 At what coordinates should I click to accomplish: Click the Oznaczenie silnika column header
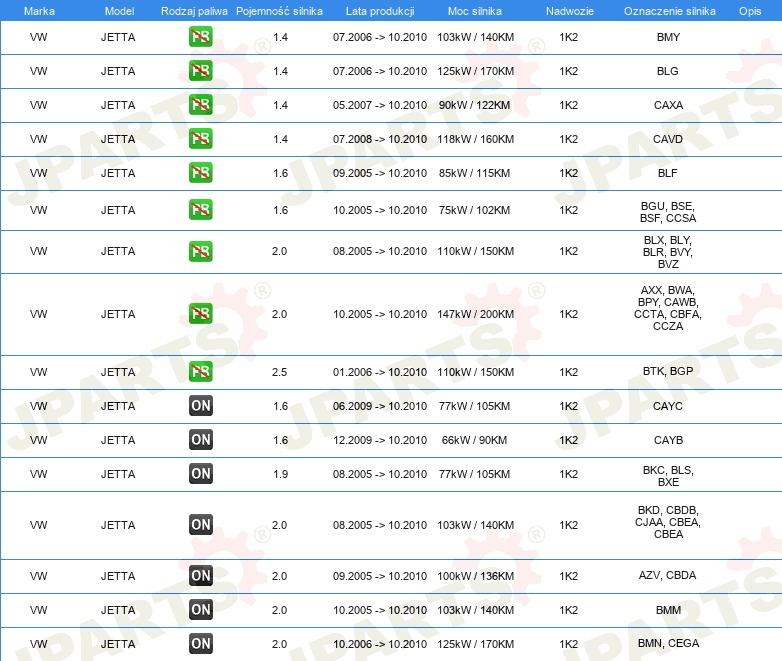coord(670,11)
